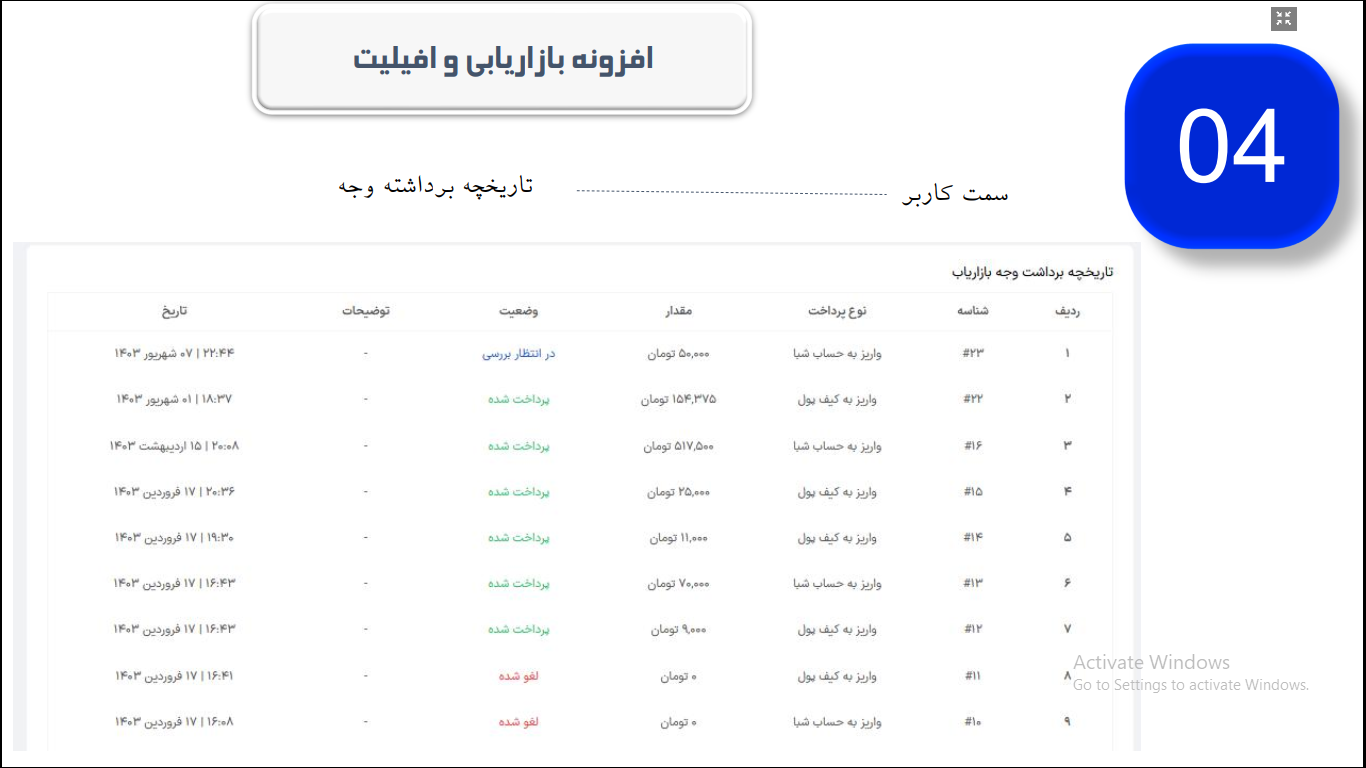Open withdrawal record with ID #23
Image resolution: width=1366 pixels, height=768 pixels.
[973, 354]
